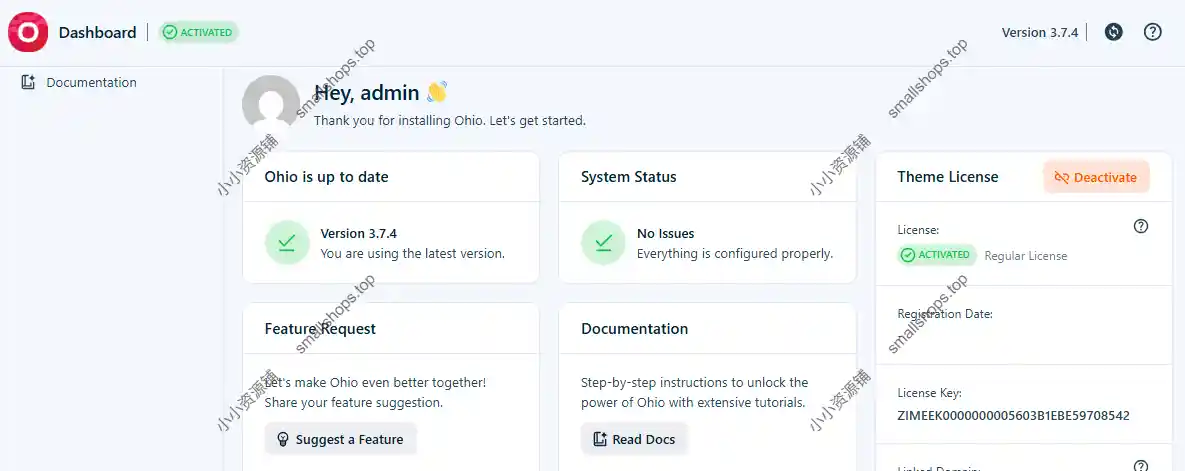This screenshot has width=1185, height=471.
Task: Click the ACTIVATED badge in the header
Action: [198, 33]
